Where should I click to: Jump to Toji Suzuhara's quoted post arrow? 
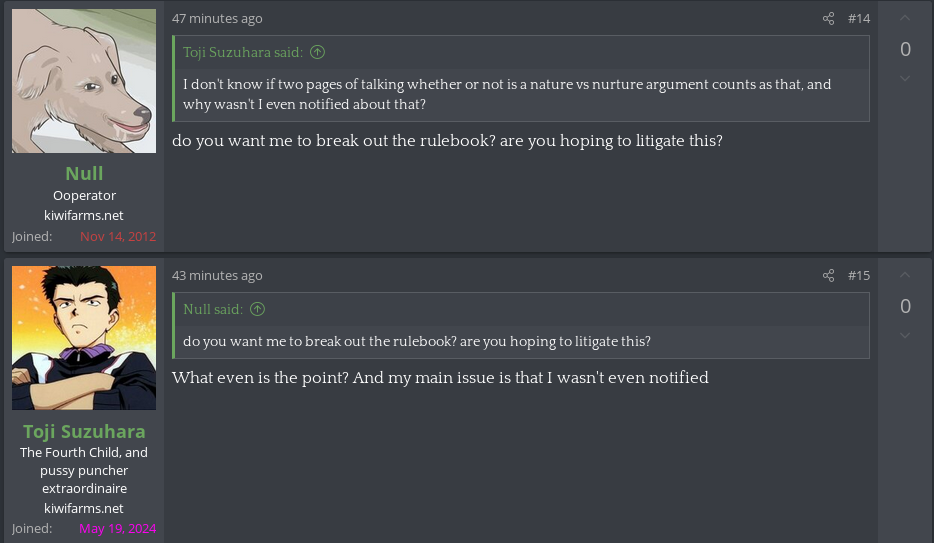pos(318,52)
